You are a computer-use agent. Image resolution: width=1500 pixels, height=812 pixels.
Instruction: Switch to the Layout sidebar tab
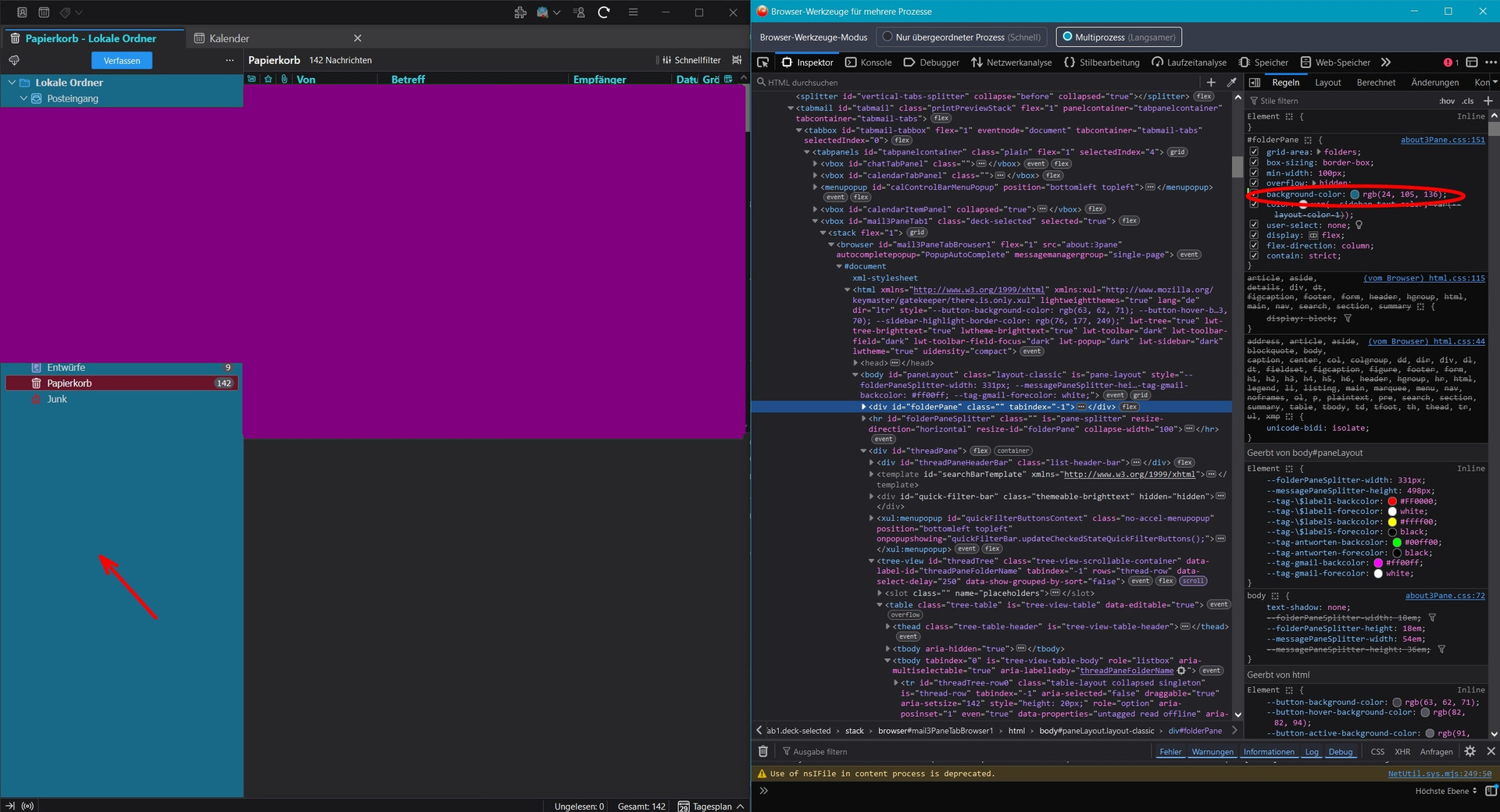click(1327, 82)
